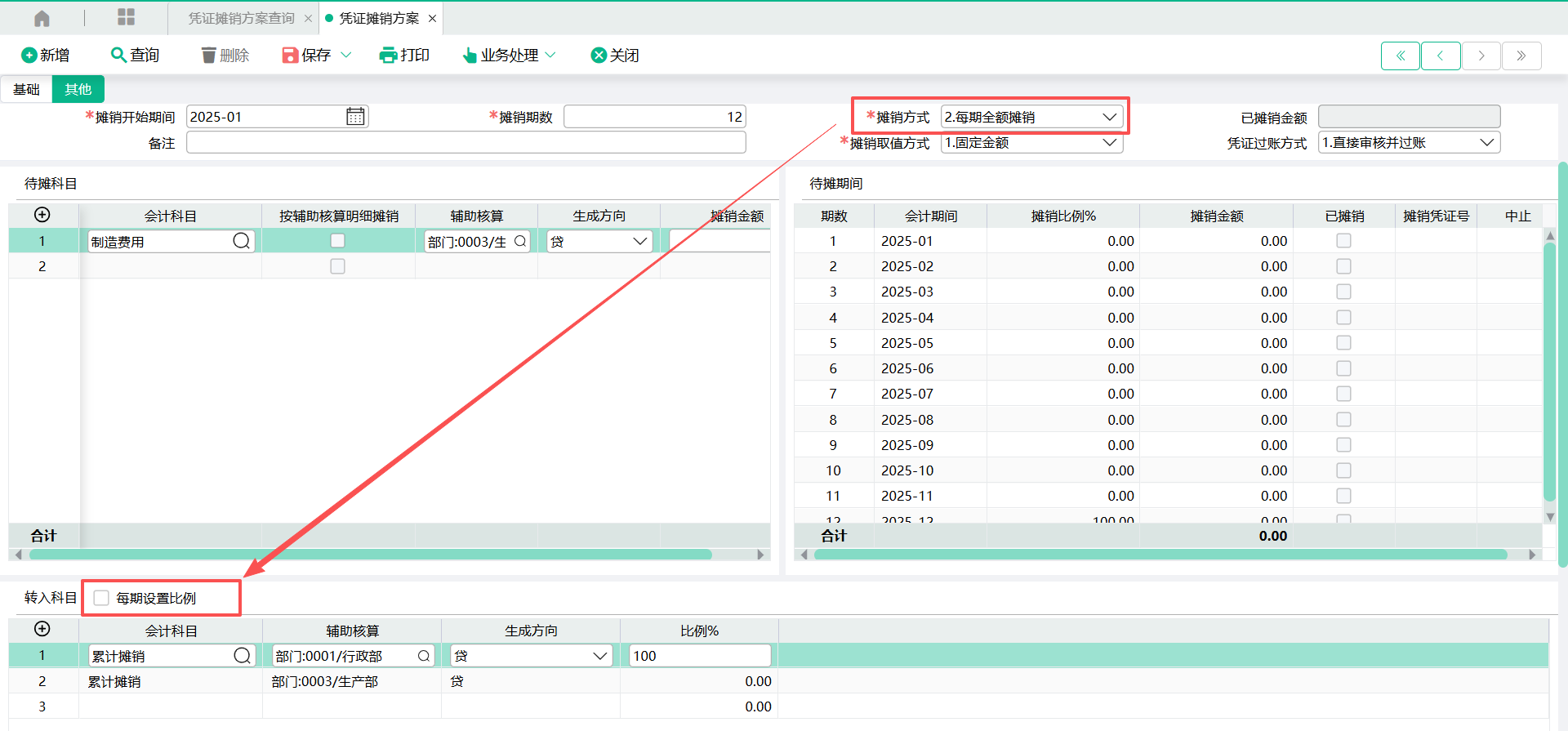Click the 备注 input field
This screenshot has height=731, width=1568.
click(x=466, y=143)
